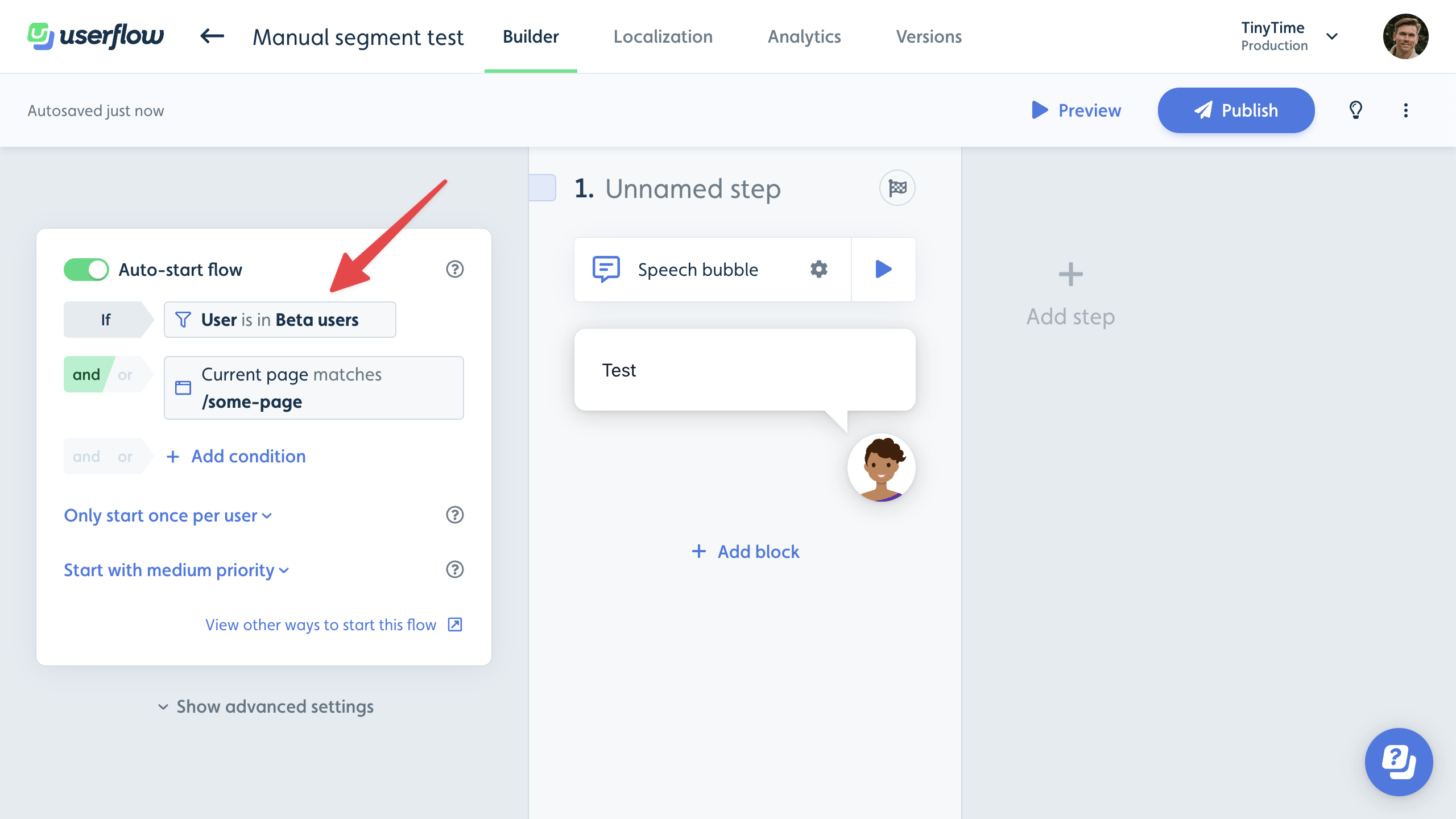Click the external link icon beside View other ways
Image resolution: width=1456 pixels, height=819 pixels.
pos(455,624)
